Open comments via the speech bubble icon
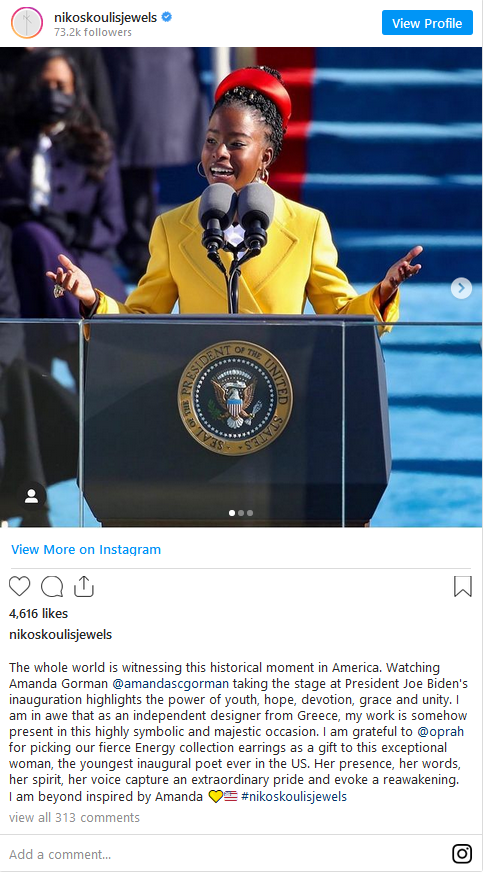This screenshot has height=872, width=484. click(x=52, y=587)
